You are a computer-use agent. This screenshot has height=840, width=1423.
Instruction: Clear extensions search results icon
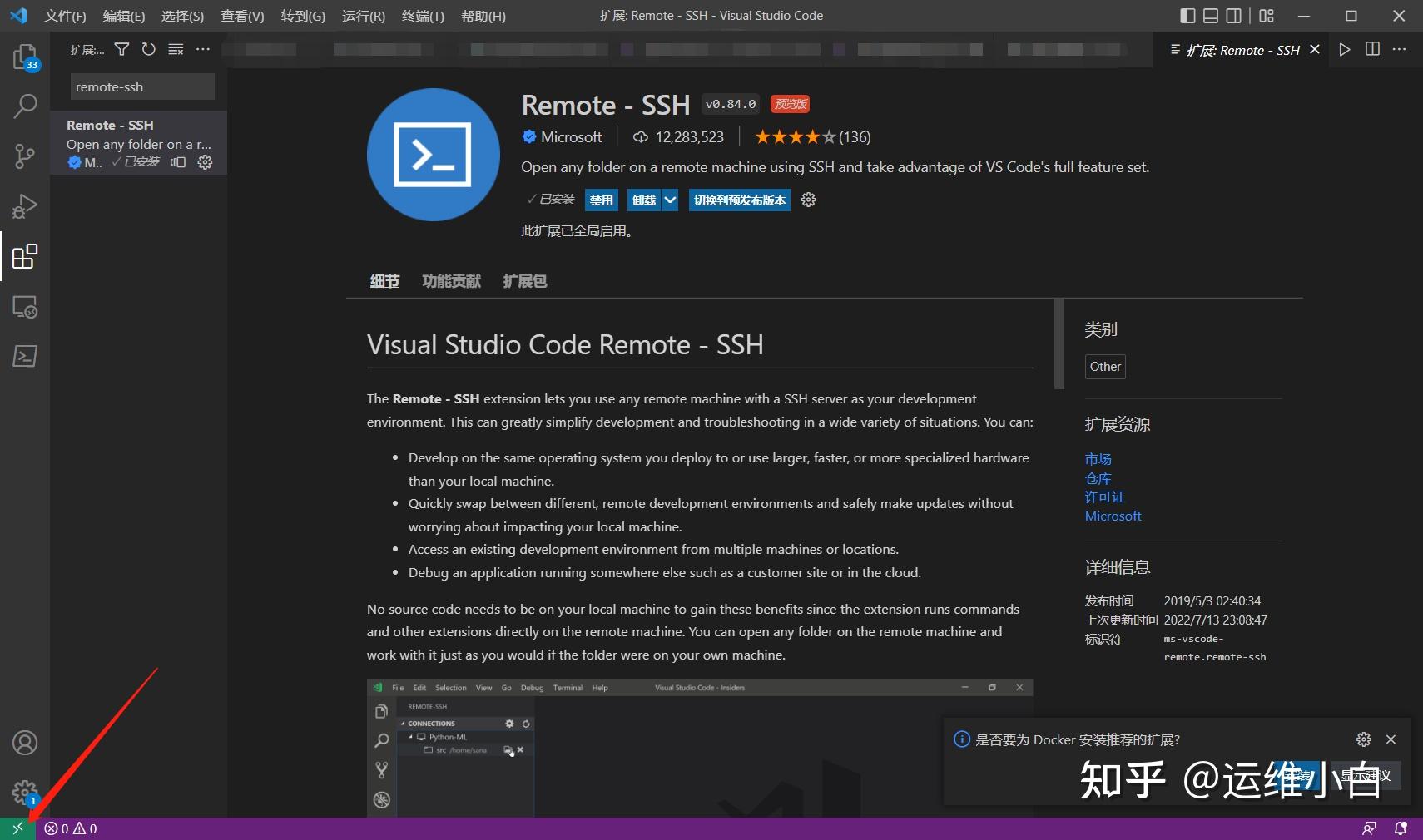click(x=176, y=50)
